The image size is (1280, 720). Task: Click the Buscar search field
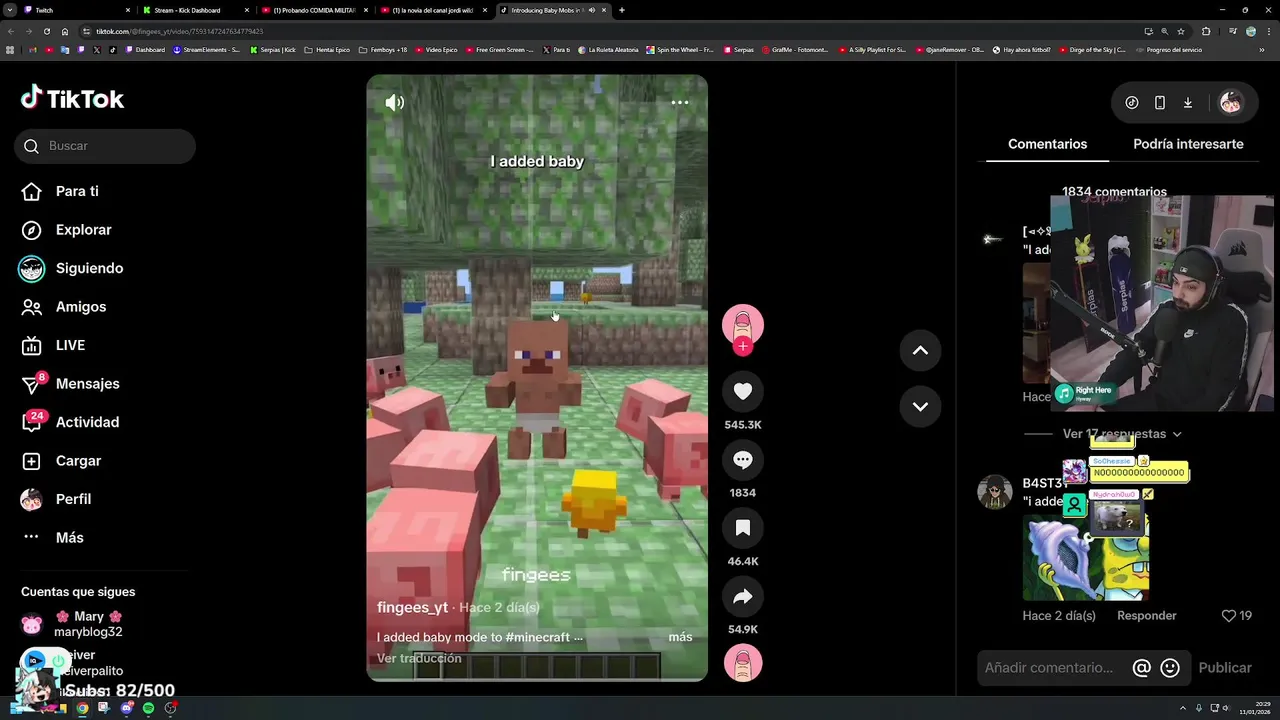105,146
